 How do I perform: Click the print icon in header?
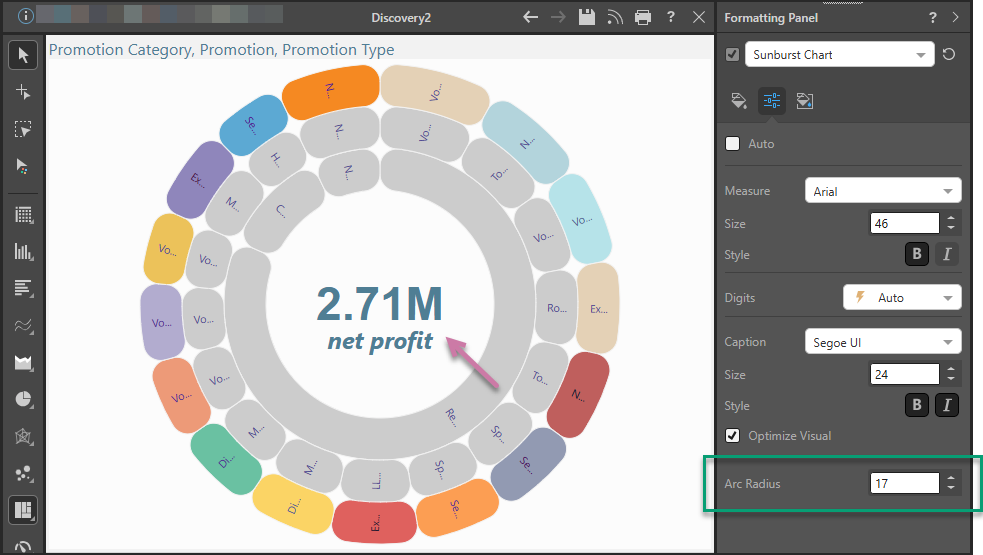(x=643, y=17)
